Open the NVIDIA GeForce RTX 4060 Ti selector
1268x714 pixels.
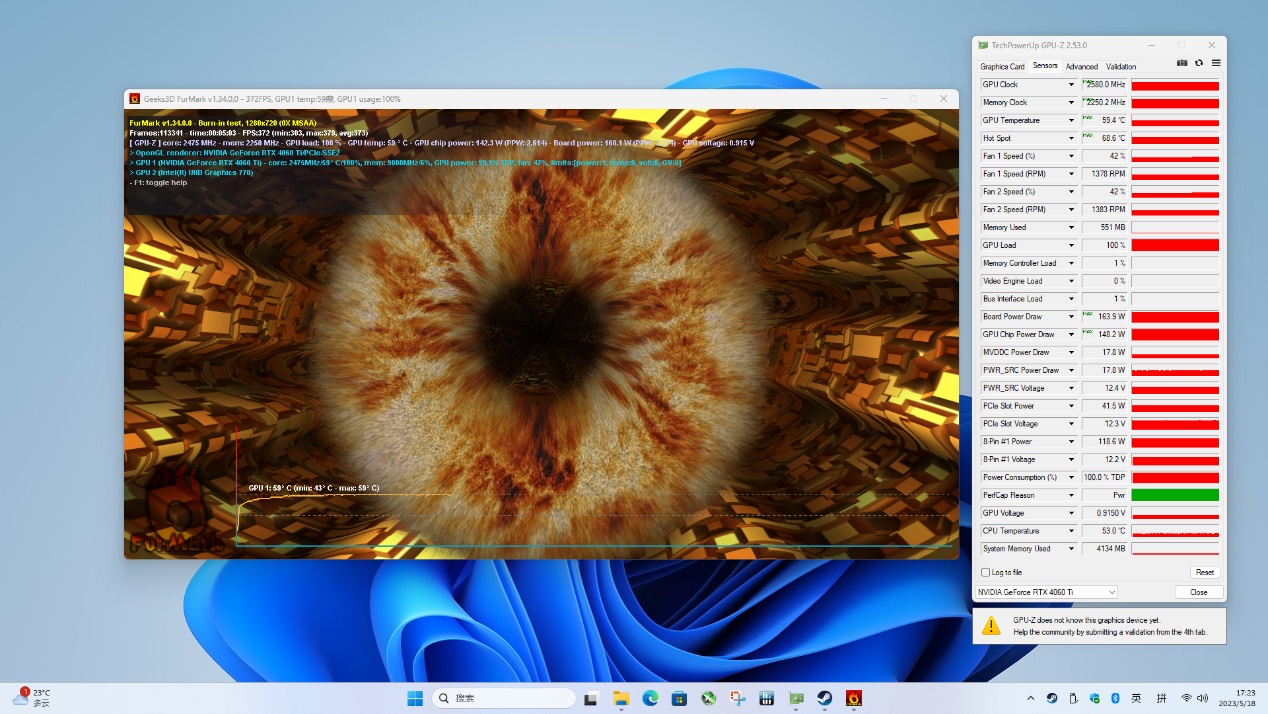coord(1045,592)
